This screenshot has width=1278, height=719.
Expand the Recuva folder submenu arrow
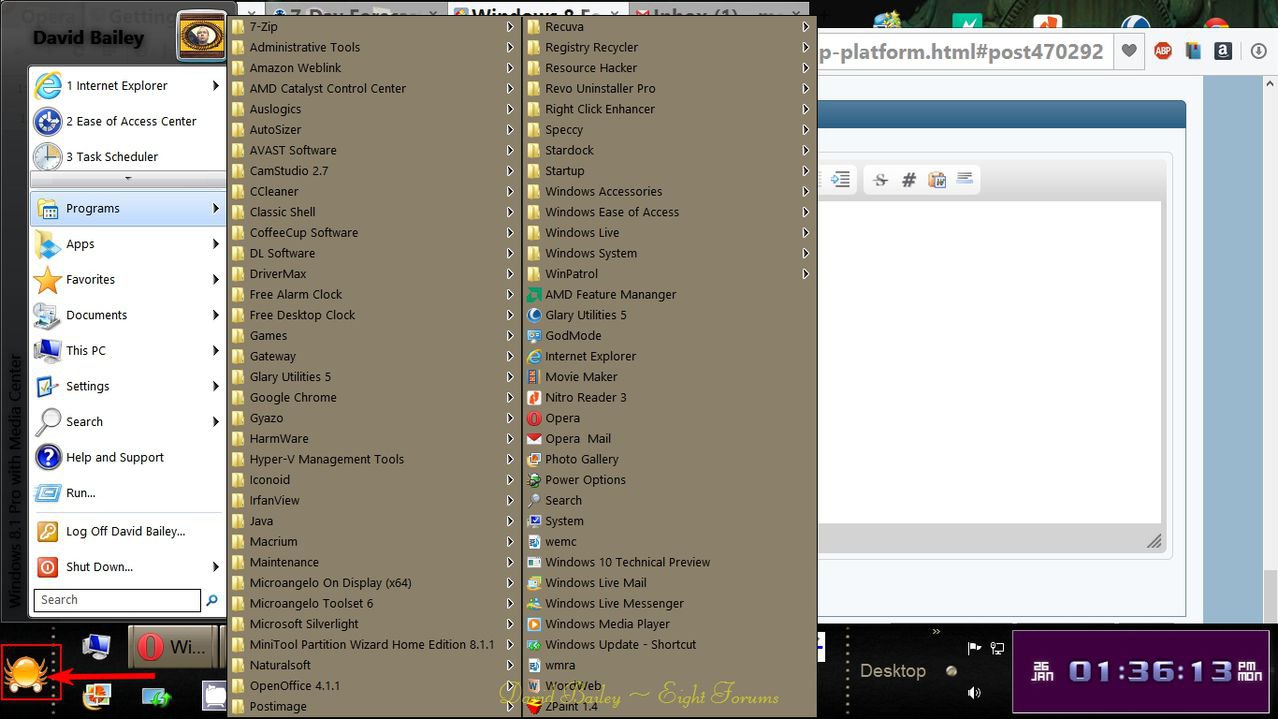coord(805,27)
